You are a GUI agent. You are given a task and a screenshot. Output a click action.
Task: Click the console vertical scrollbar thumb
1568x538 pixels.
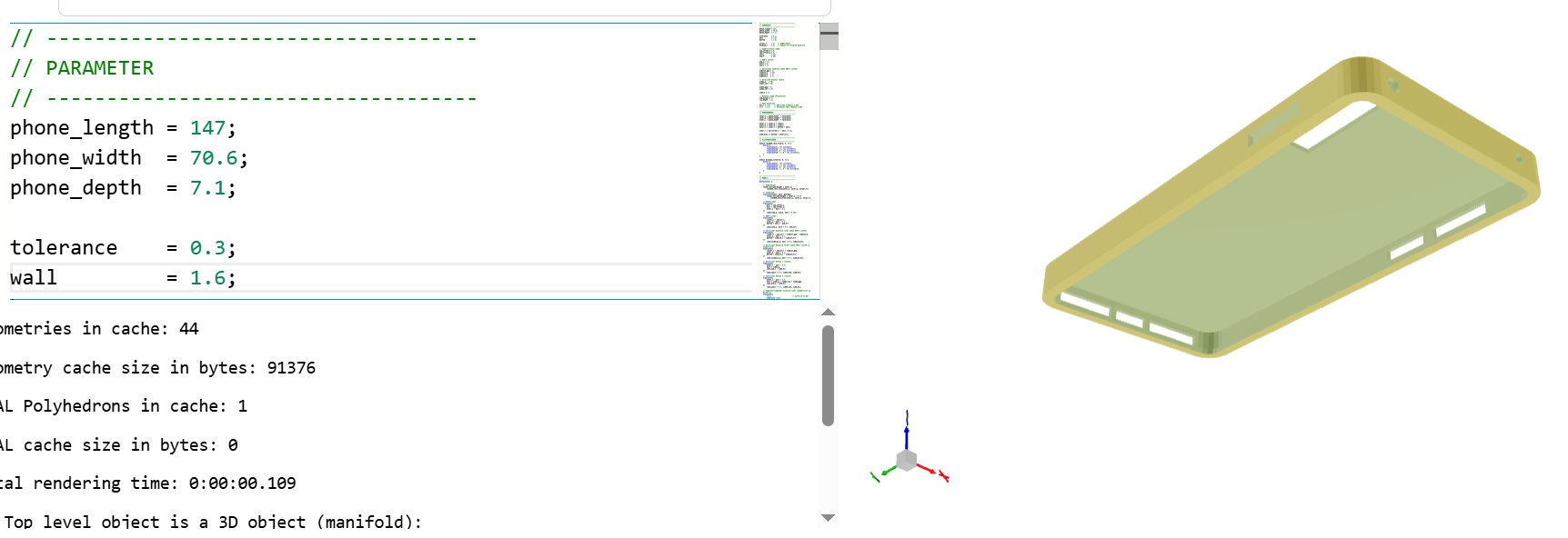coord(828,374)
